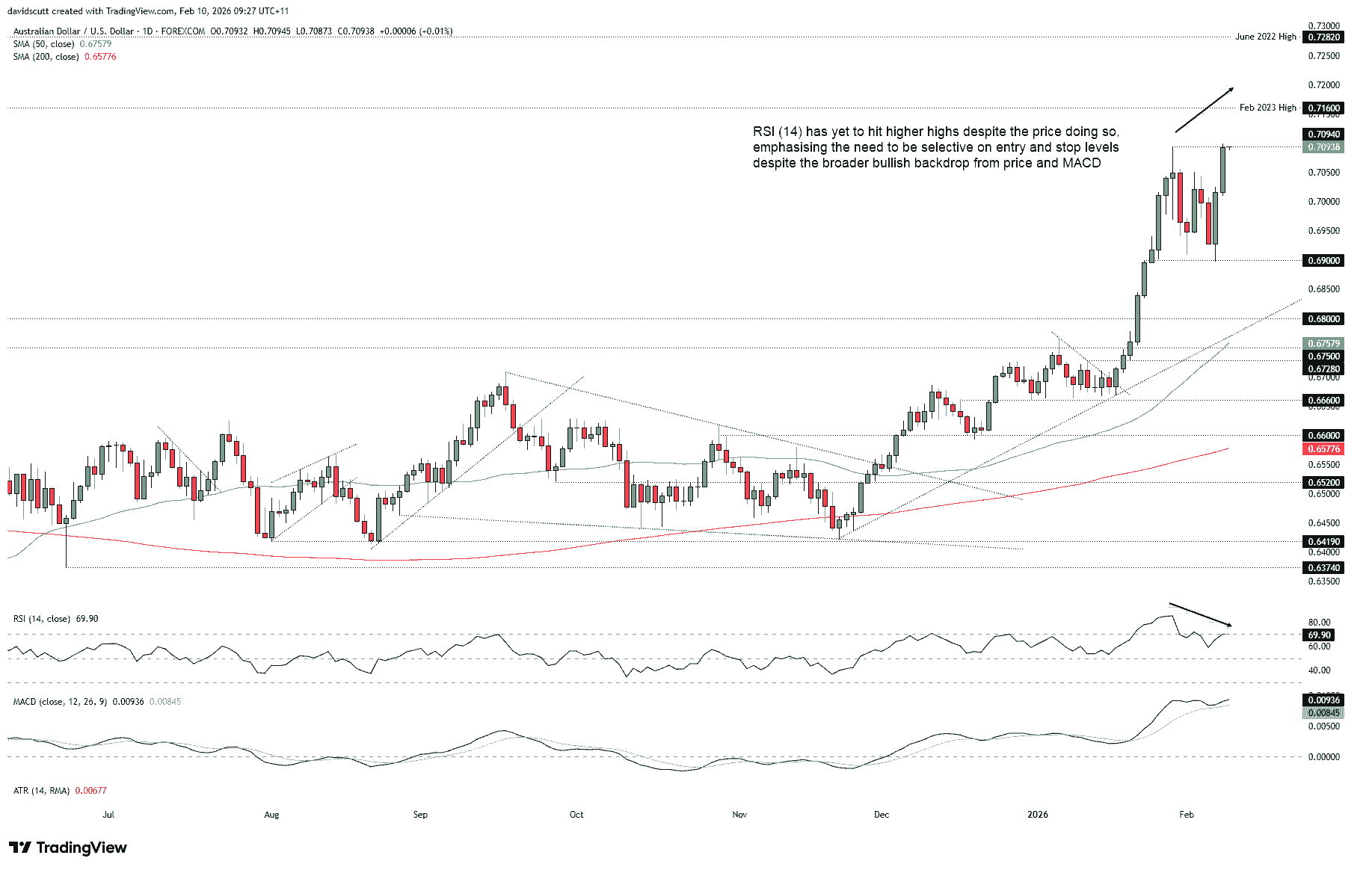Click the 0.71600 price label

pos(1323,108)
